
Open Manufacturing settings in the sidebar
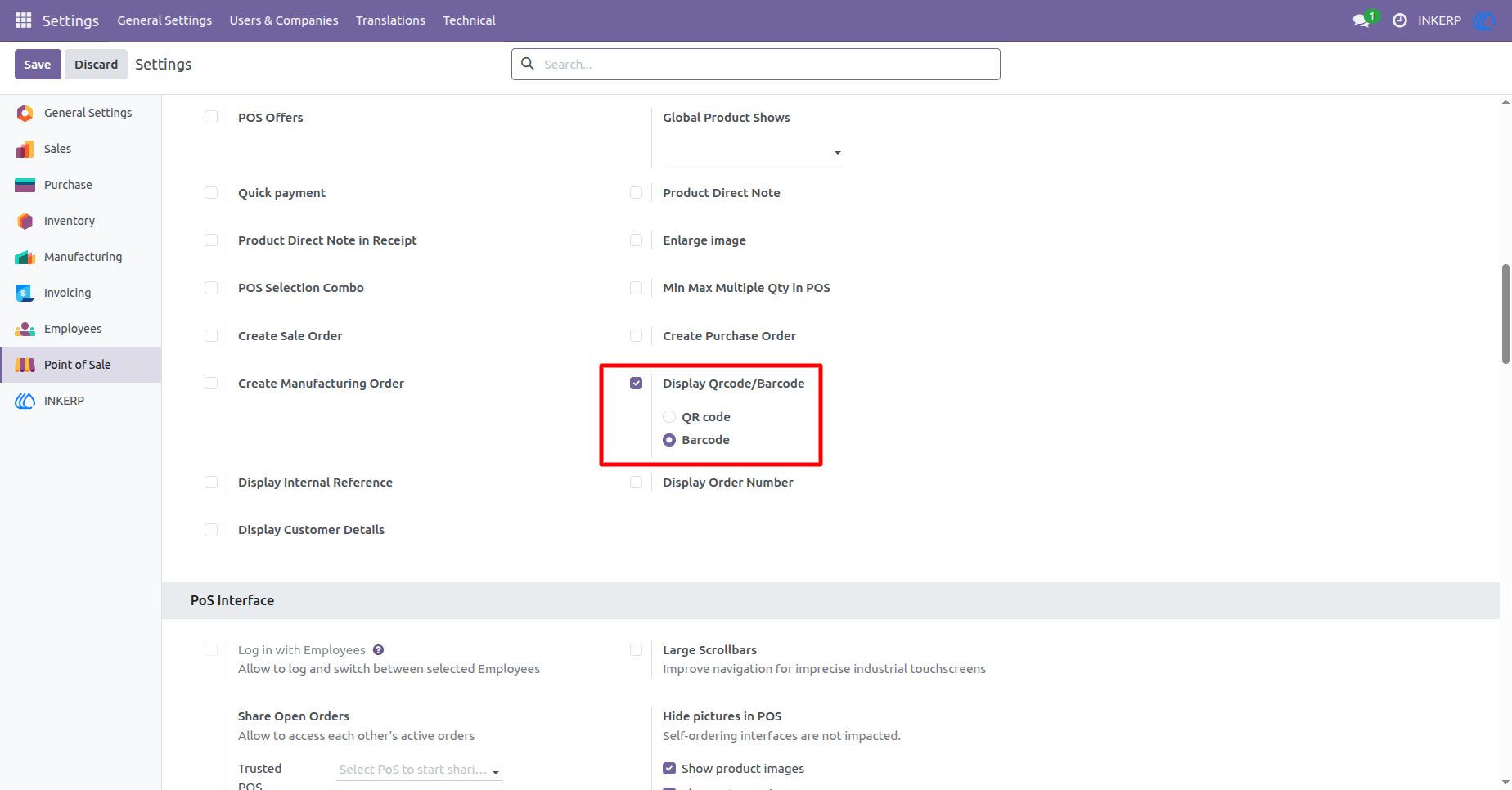(x=81, y=257)
